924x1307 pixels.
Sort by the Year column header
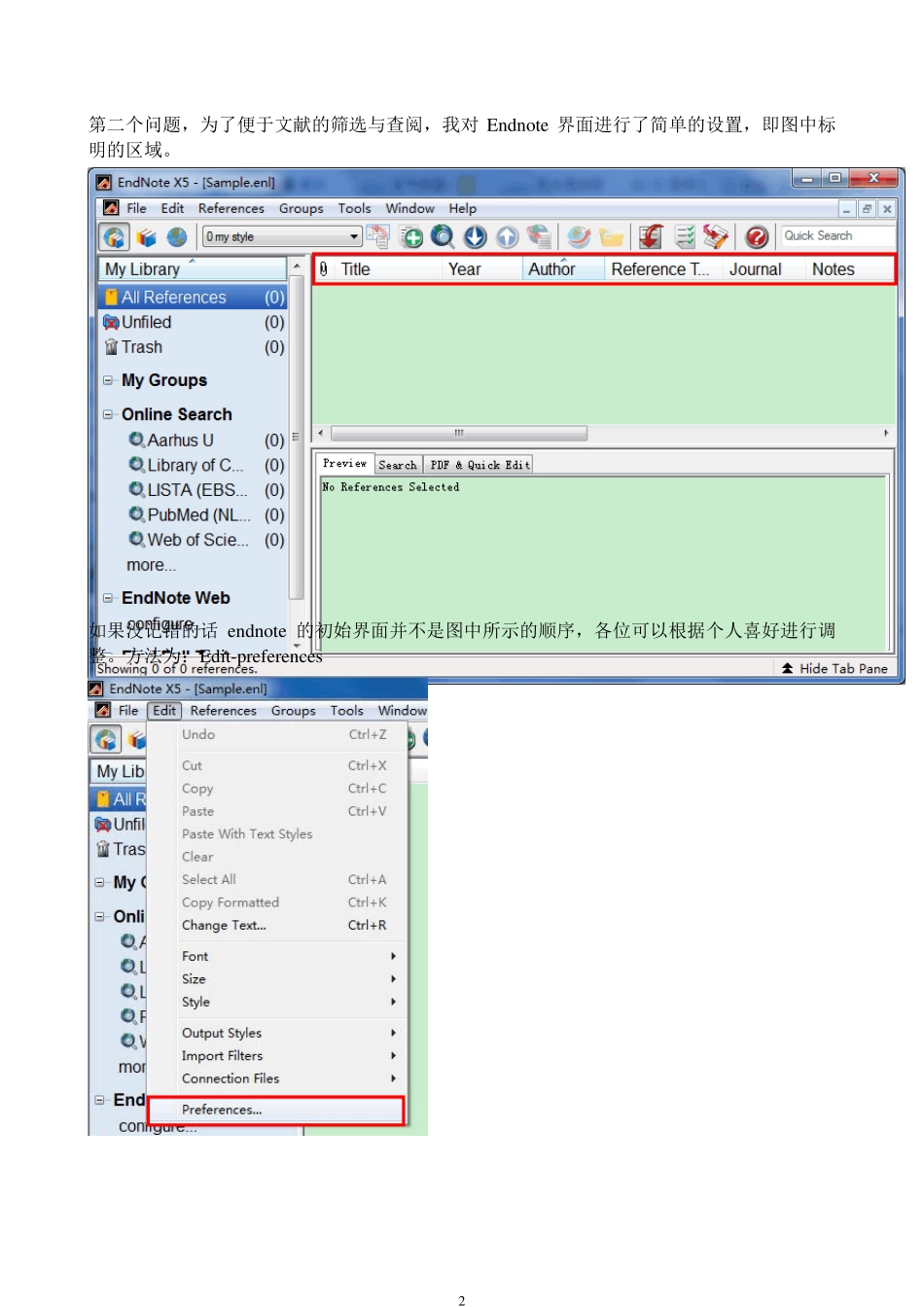(481, 269)
